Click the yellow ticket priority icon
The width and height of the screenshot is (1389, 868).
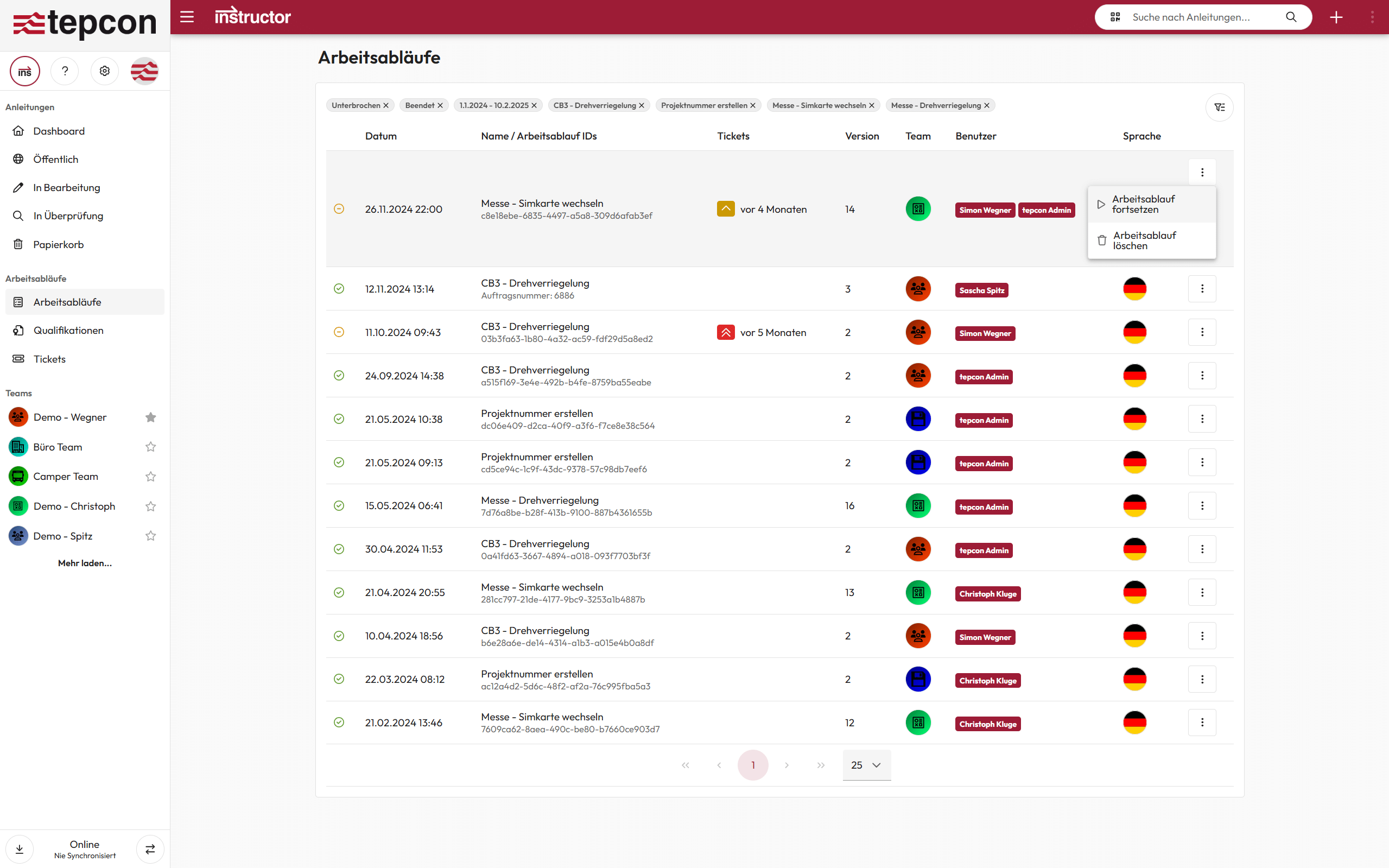pos(726,209)
